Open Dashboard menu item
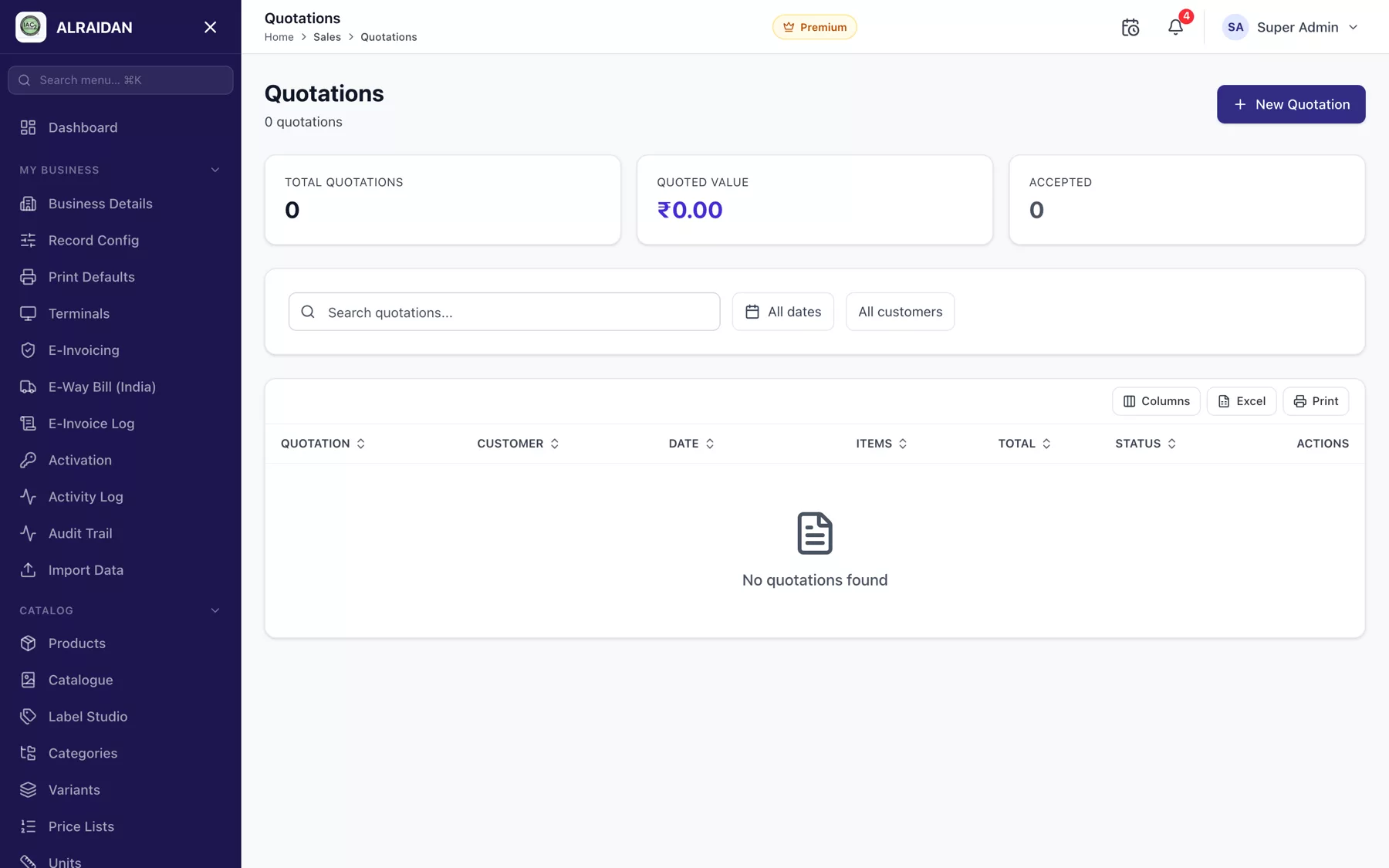The image size is (1389, 868). (120, 127)
